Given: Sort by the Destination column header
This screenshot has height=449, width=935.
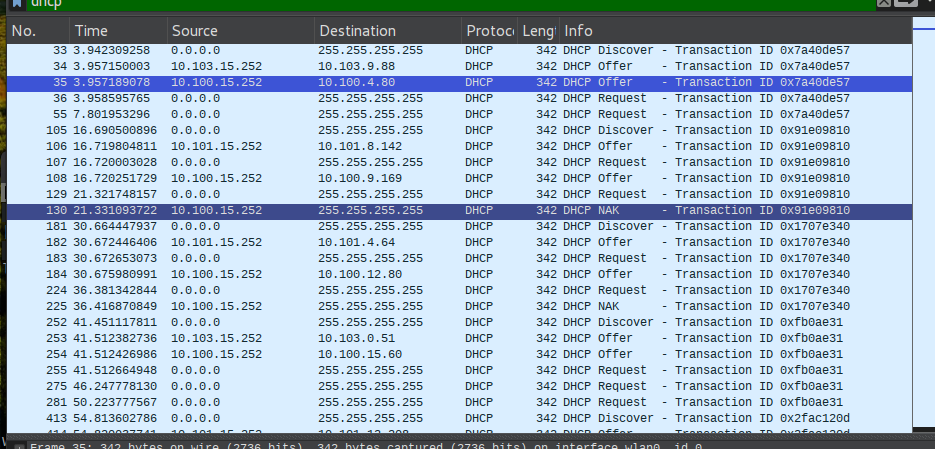Looking at the screenshot, I should pos(385,31).
